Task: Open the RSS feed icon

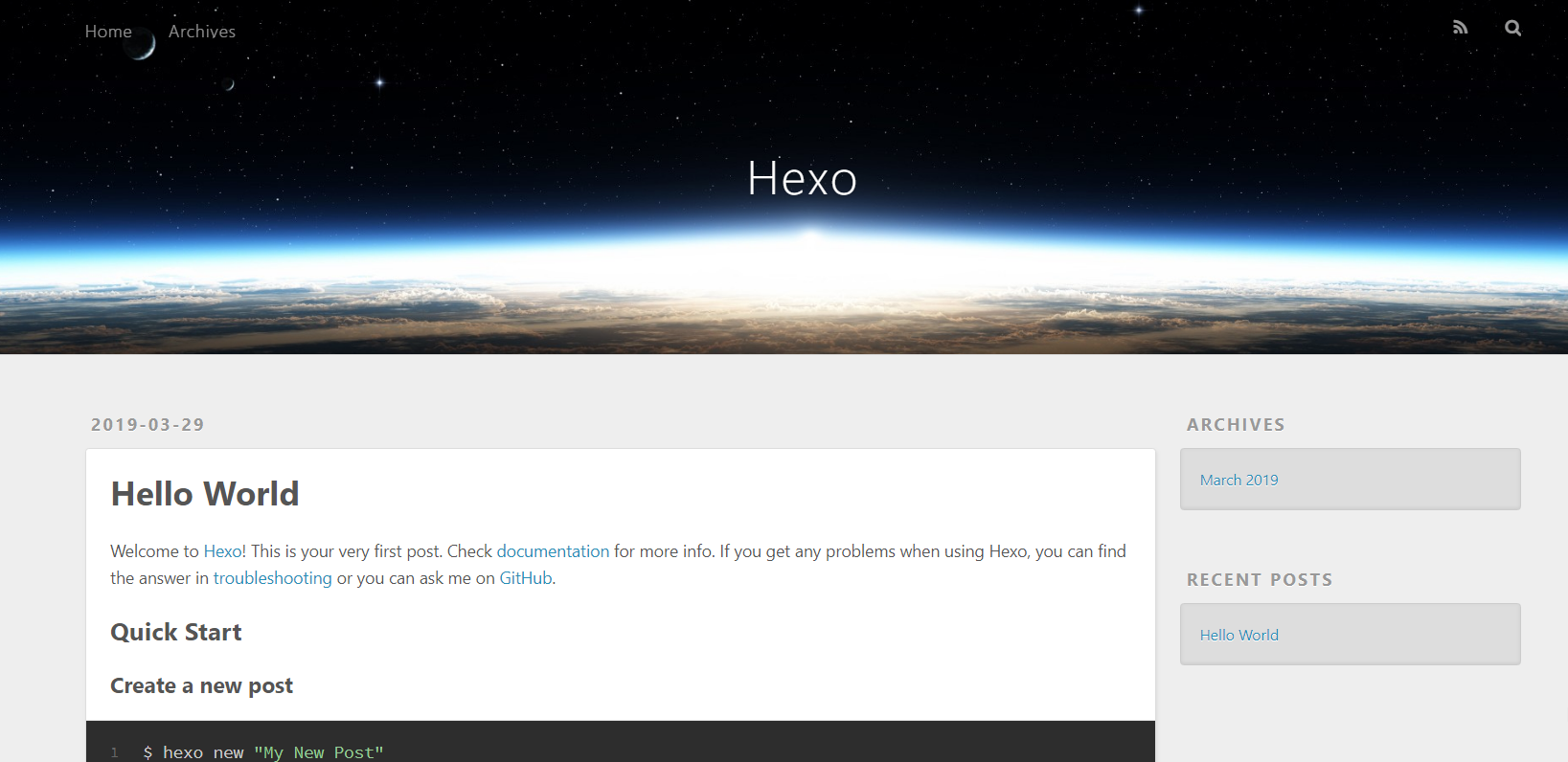Action: [x=1460, y=28]
